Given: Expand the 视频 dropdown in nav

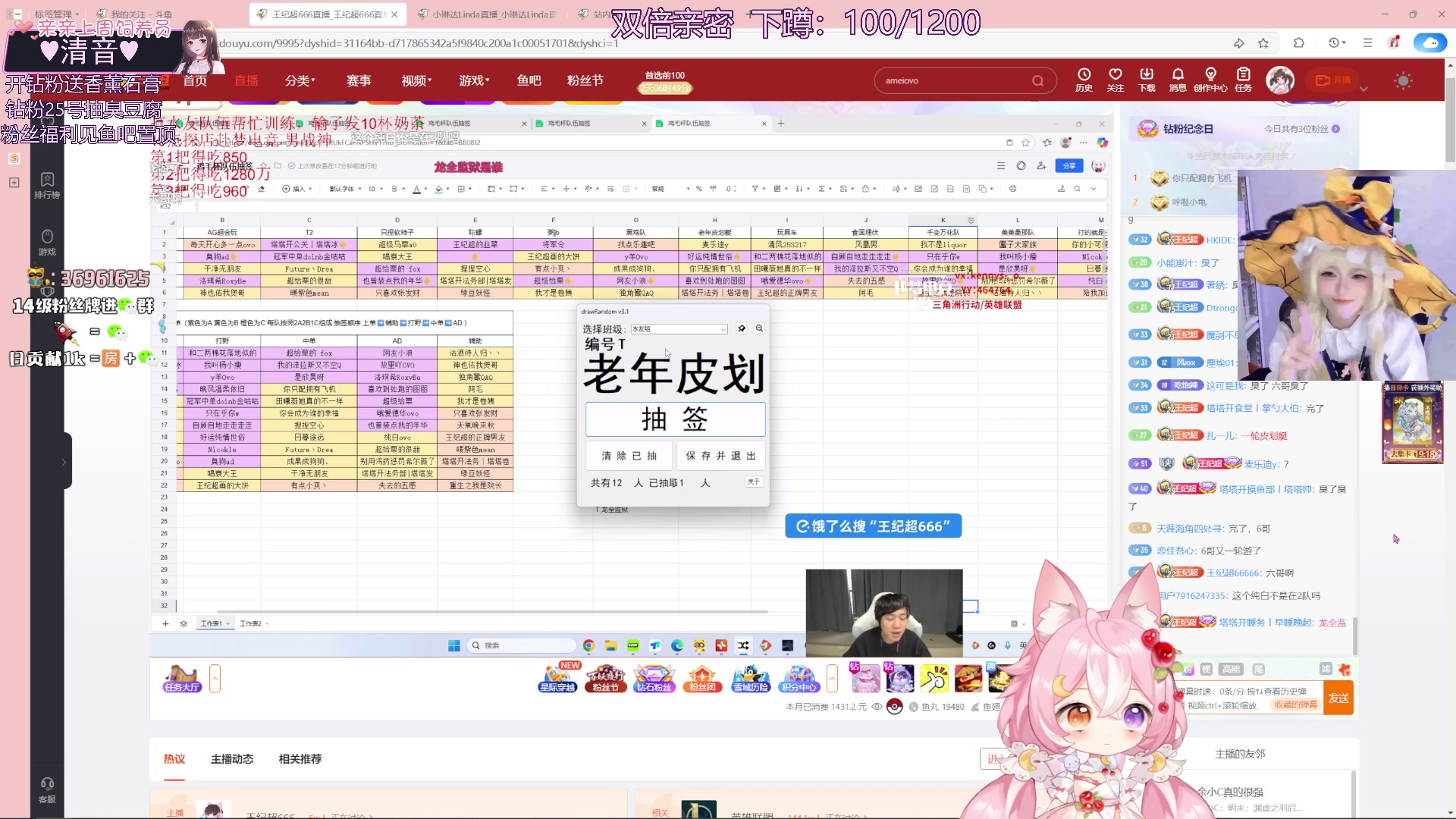Looking at the screenshot, I should point(417,80).
